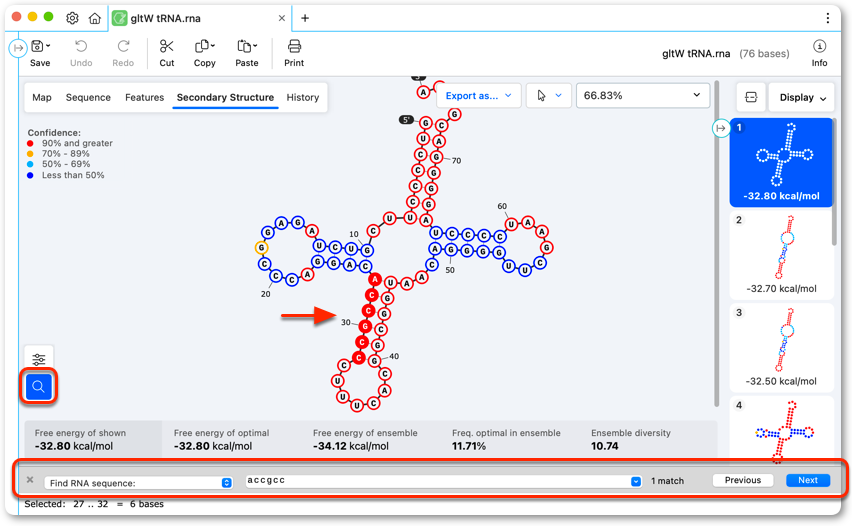
Task: Click the 5' end label marker
Action: [406, 120]
